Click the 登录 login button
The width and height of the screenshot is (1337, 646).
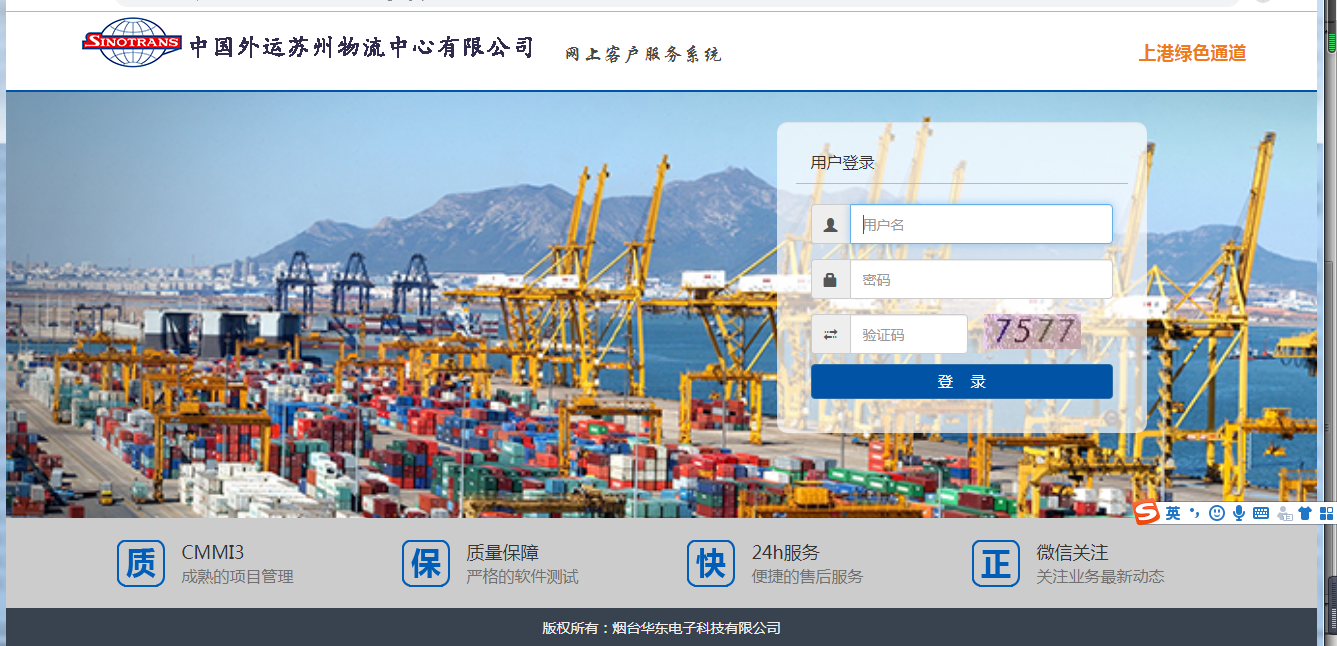pos(961,382)
